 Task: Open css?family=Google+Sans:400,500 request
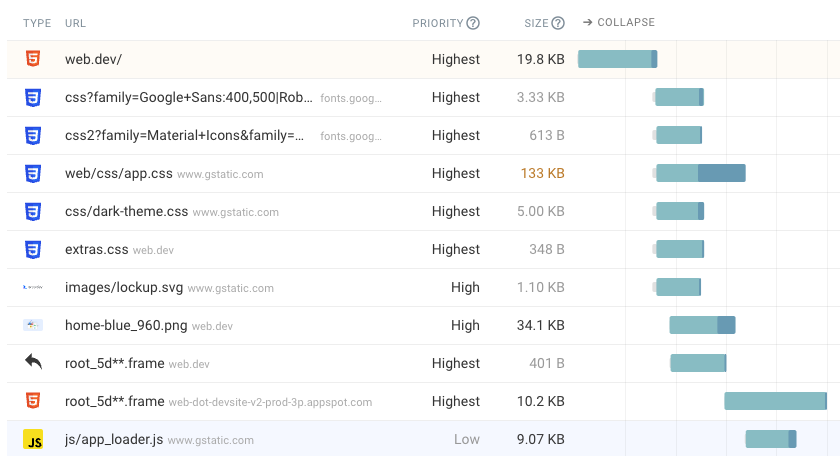(x=189, y=98)
